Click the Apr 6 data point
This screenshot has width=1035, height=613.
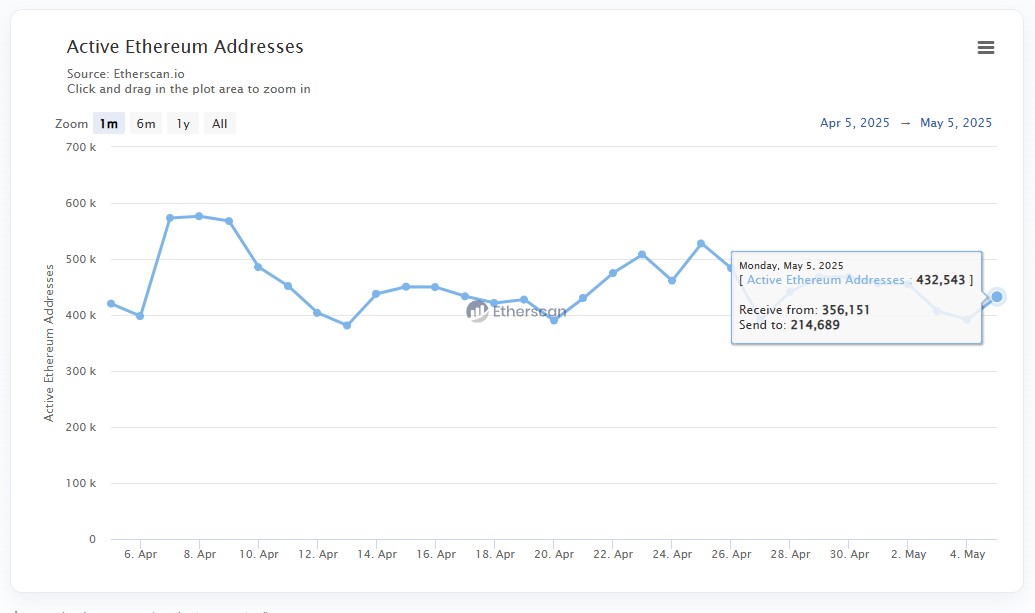tap(140, 316)
